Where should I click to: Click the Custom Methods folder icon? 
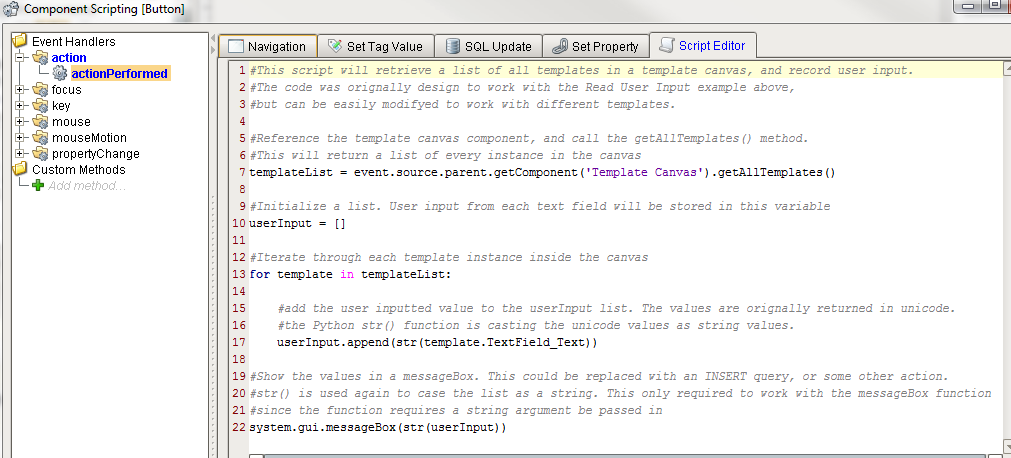21,170
